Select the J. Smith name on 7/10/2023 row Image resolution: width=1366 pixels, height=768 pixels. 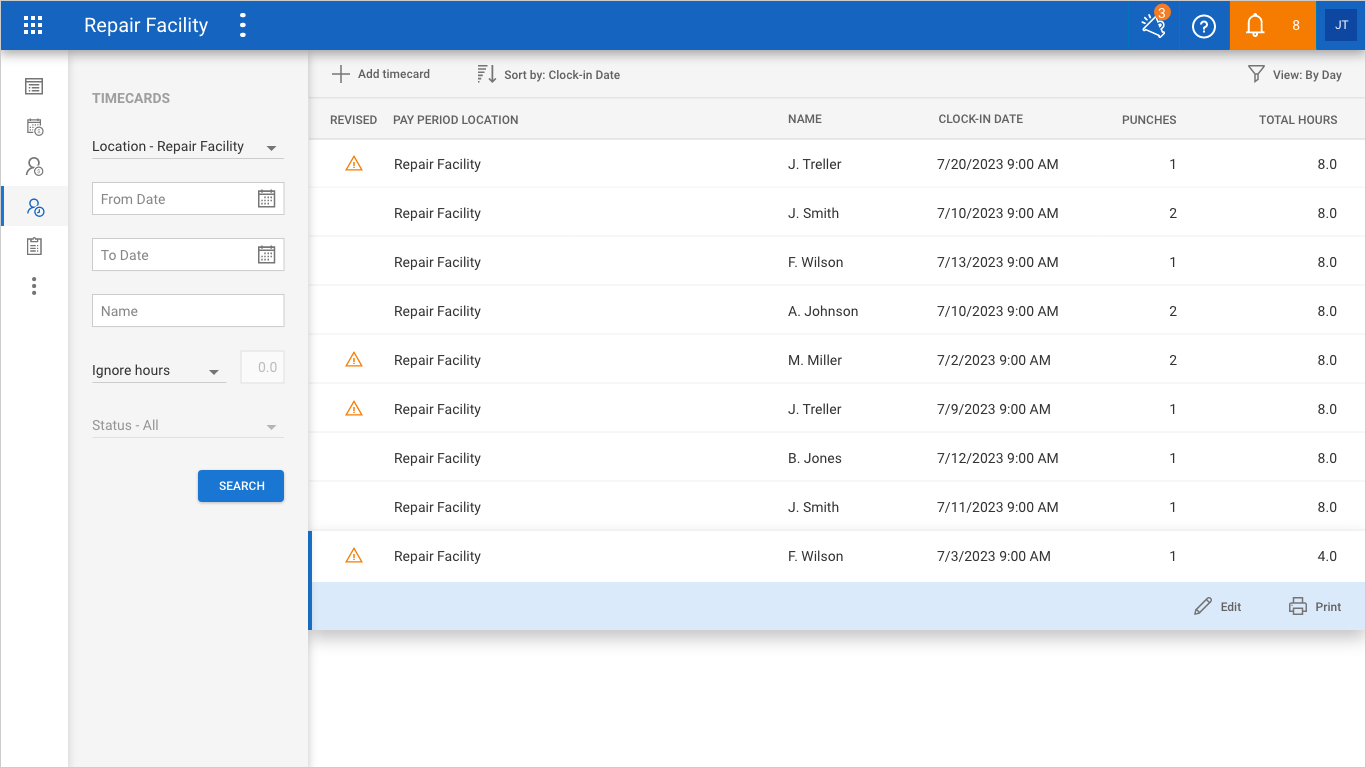pyautogui.click(x=813, y=213)
